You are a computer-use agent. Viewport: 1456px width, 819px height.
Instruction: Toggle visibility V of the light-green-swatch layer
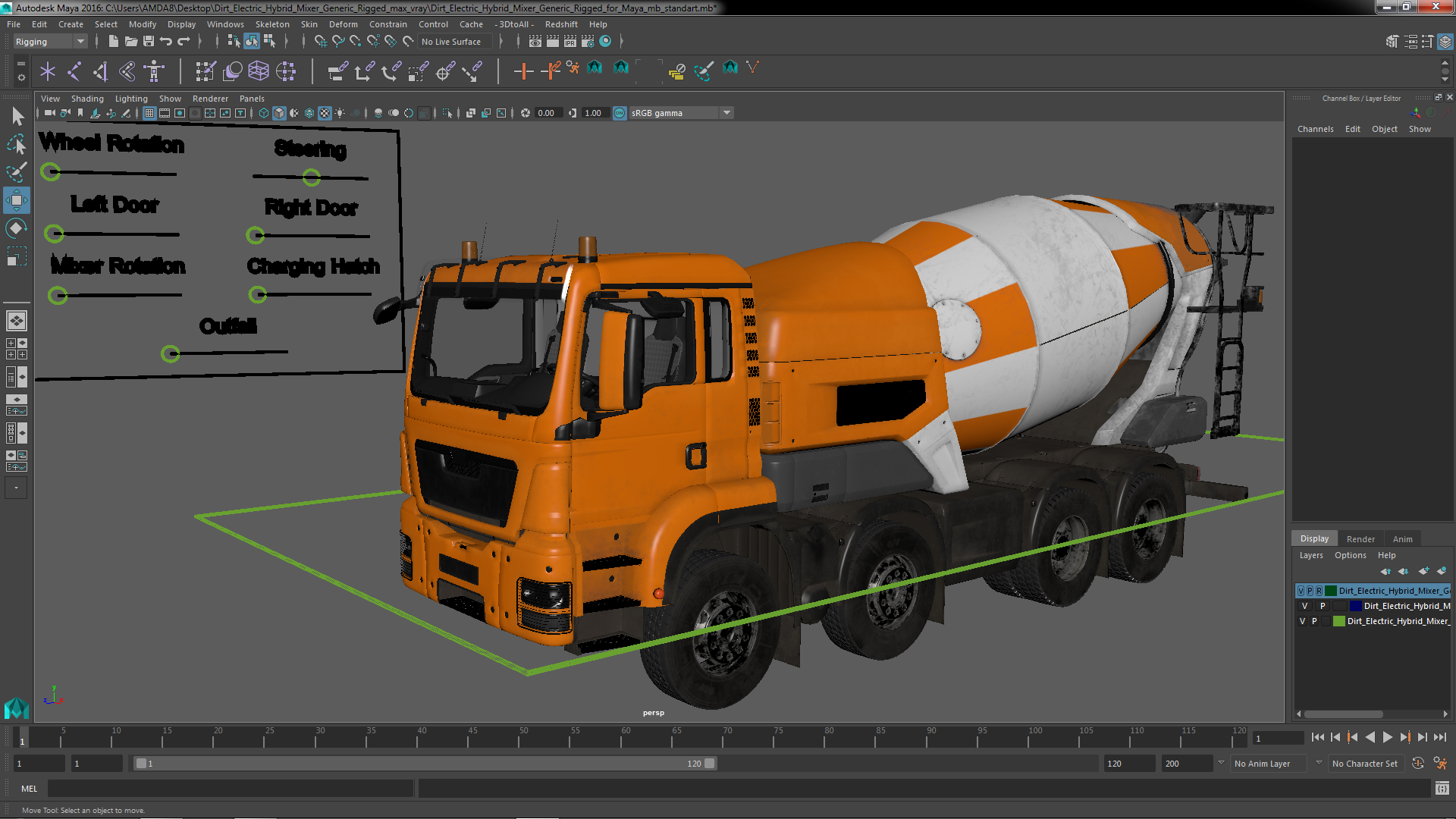pyautogui.click(x=1303, y=621)
